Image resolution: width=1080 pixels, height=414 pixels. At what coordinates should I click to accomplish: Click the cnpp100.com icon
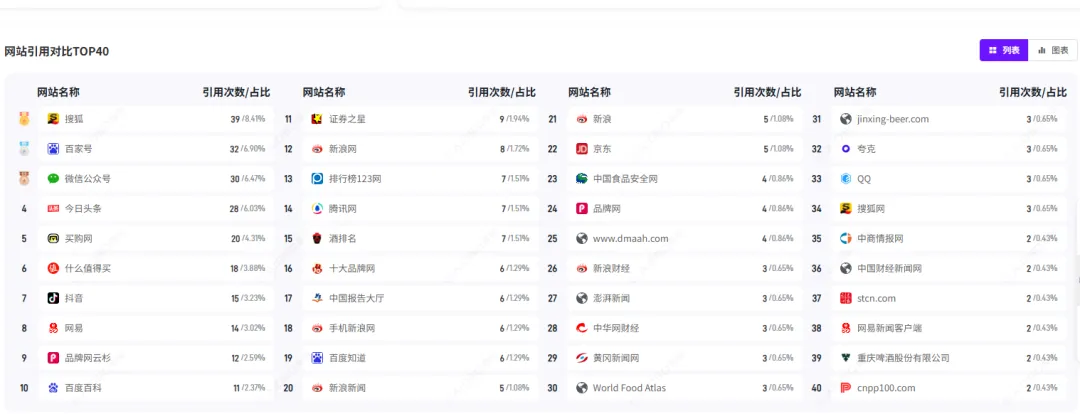tap(847, 388)
